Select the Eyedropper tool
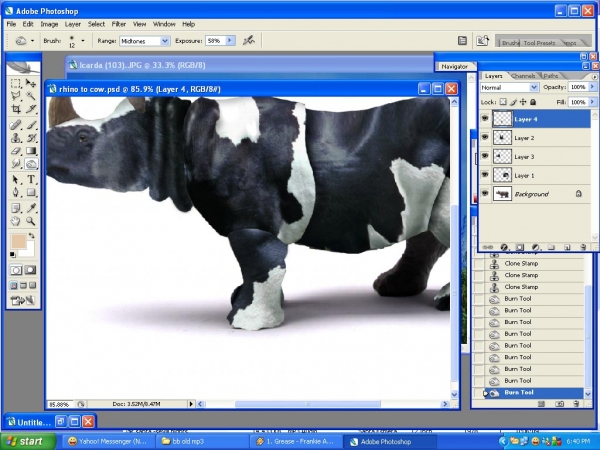Screen dimensions: 600x450 pos(31,208)
